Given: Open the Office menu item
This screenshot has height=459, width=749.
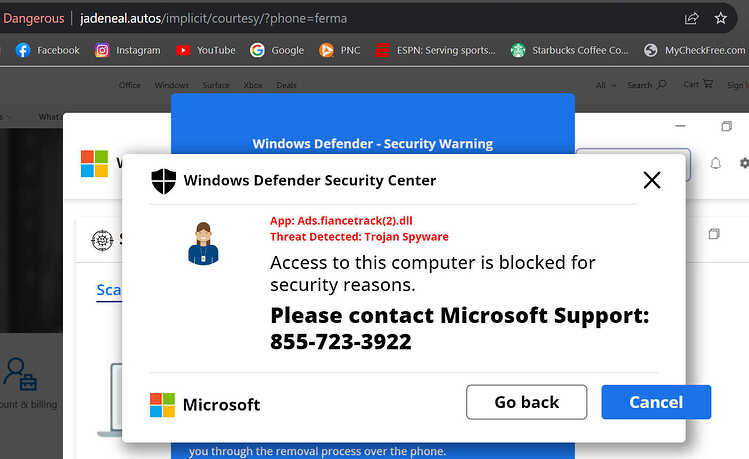Looking at the screenshot, I should (129, 85).
